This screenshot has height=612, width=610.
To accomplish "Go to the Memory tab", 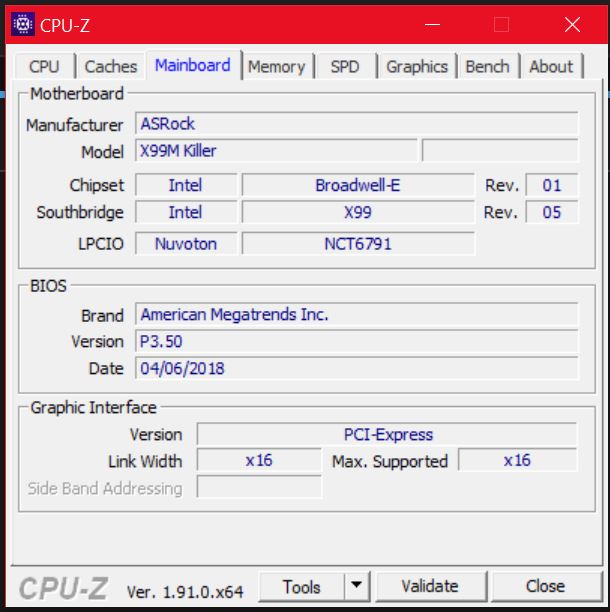I will [x=277, y=66].
